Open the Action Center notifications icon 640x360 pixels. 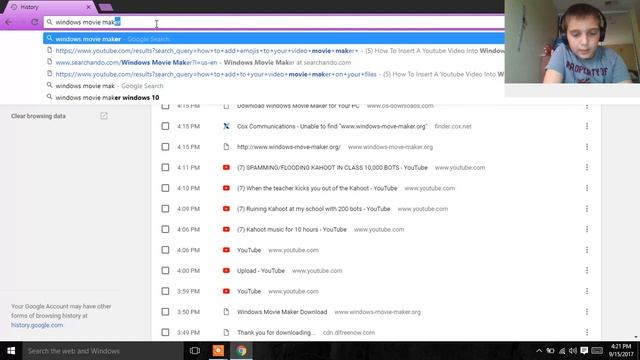click(x=584, y=351)
